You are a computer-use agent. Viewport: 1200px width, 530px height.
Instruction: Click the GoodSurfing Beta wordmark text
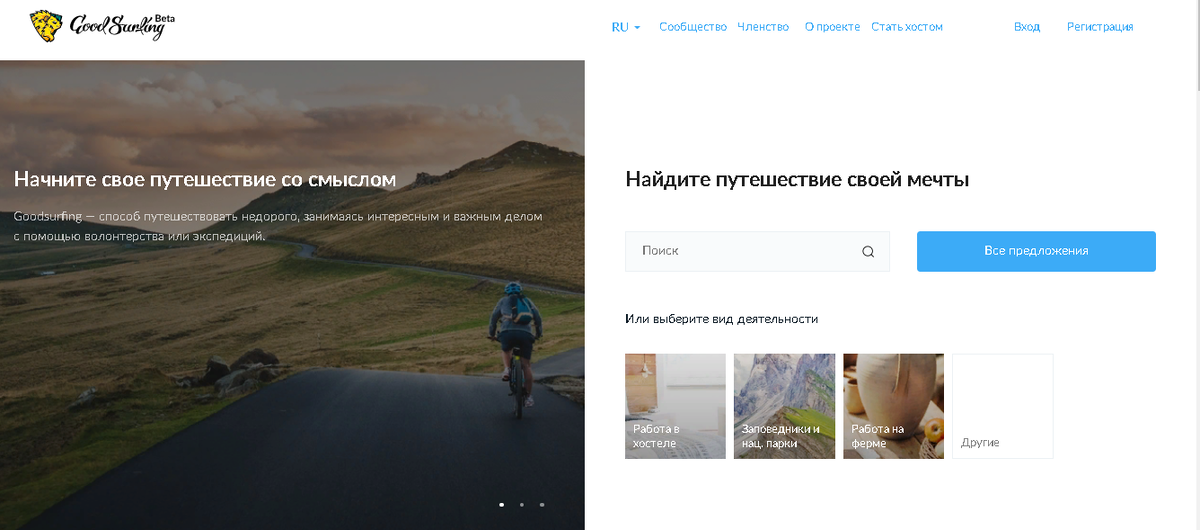[122, 25]
